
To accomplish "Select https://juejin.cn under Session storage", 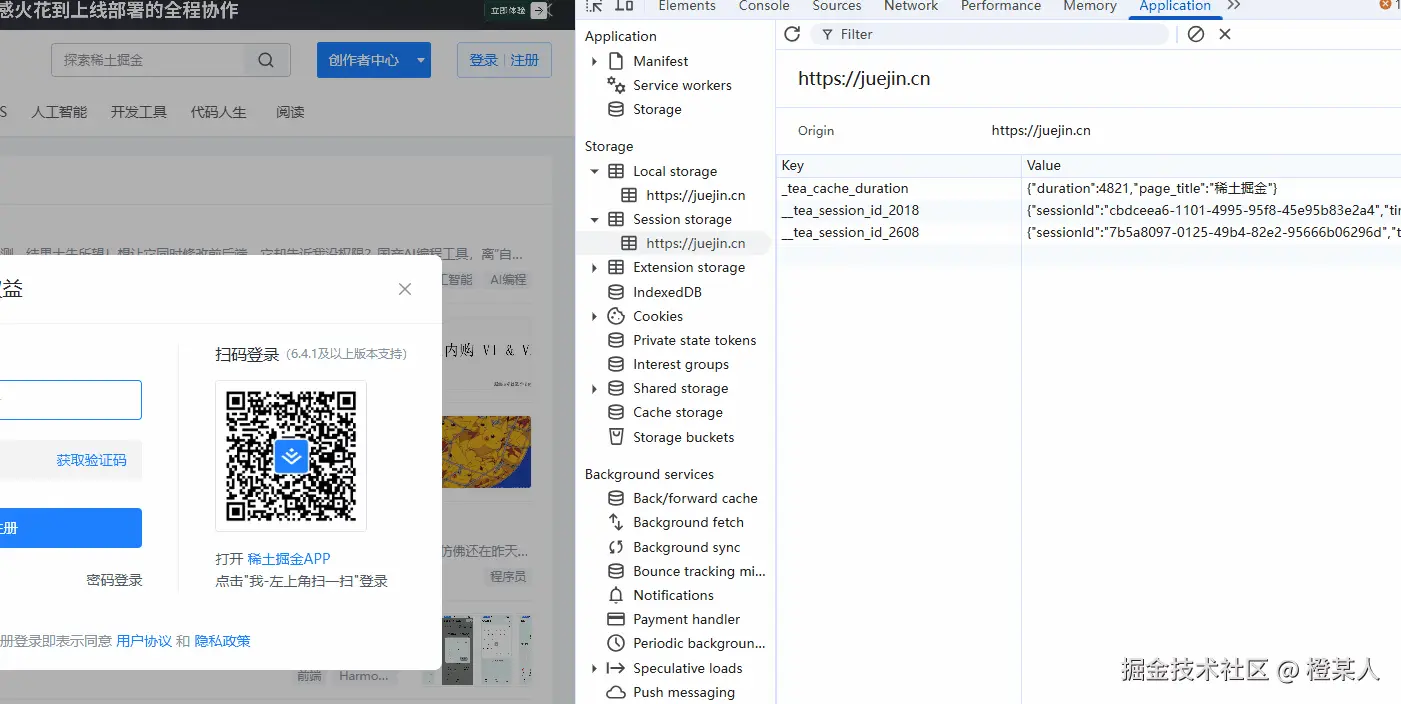I will tap(696, 243).
